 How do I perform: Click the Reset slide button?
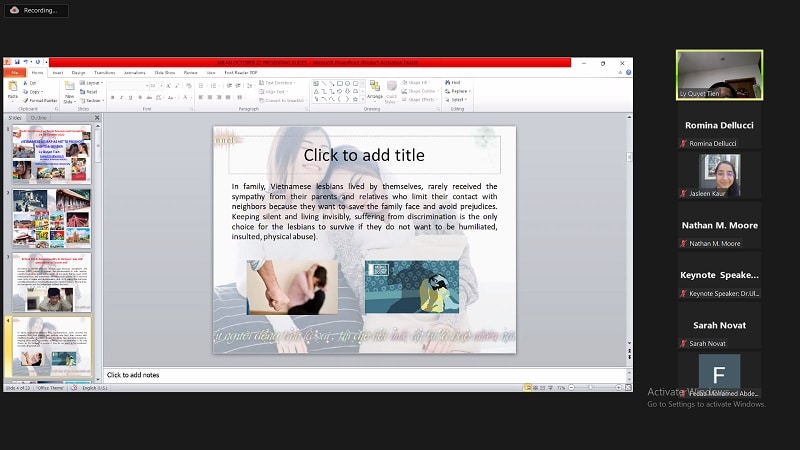click(91, 91)
